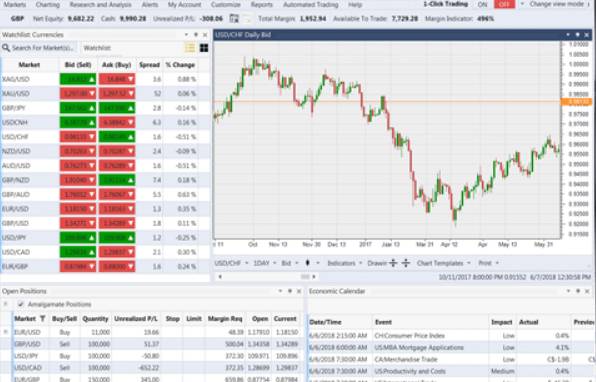Open the Watchlist Currencies panel options arrow
Viewport: 596px width, 382px height.
(x=186, y=35)
